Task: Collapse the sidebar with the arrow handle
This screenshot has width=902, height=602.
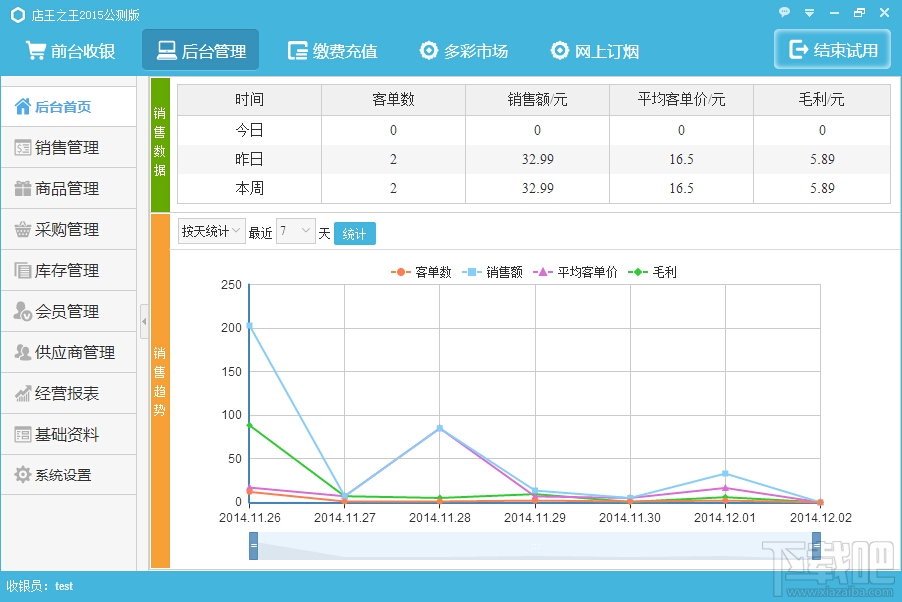Action: pos(144,321)
